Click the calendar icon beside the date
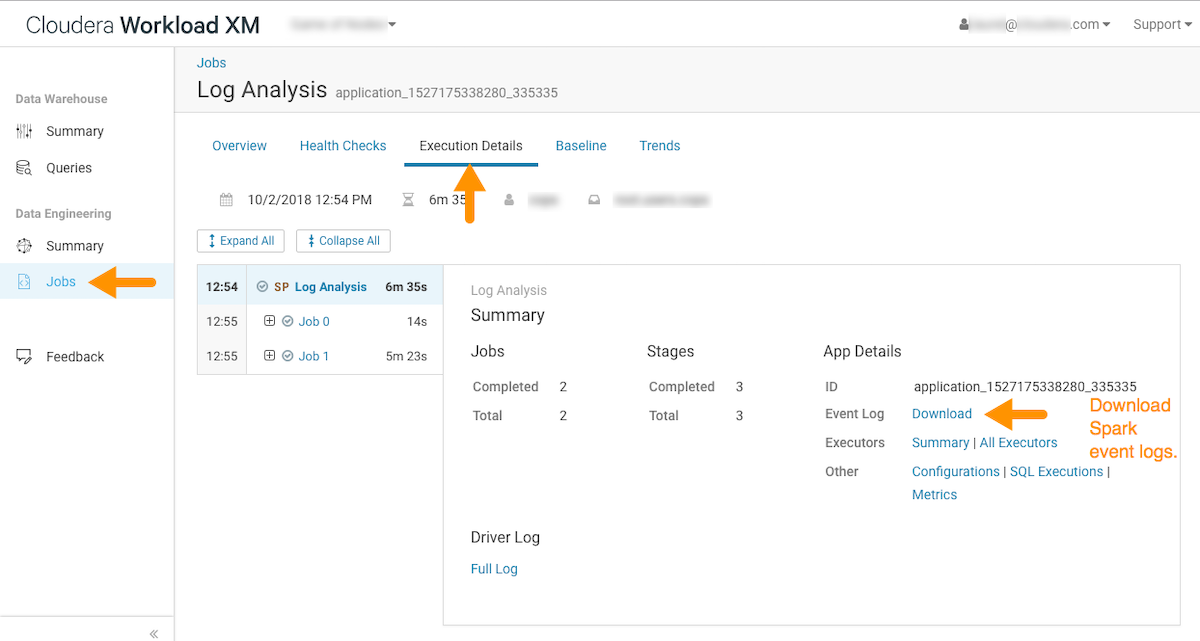1200x641 pixels. pos(227,200)
